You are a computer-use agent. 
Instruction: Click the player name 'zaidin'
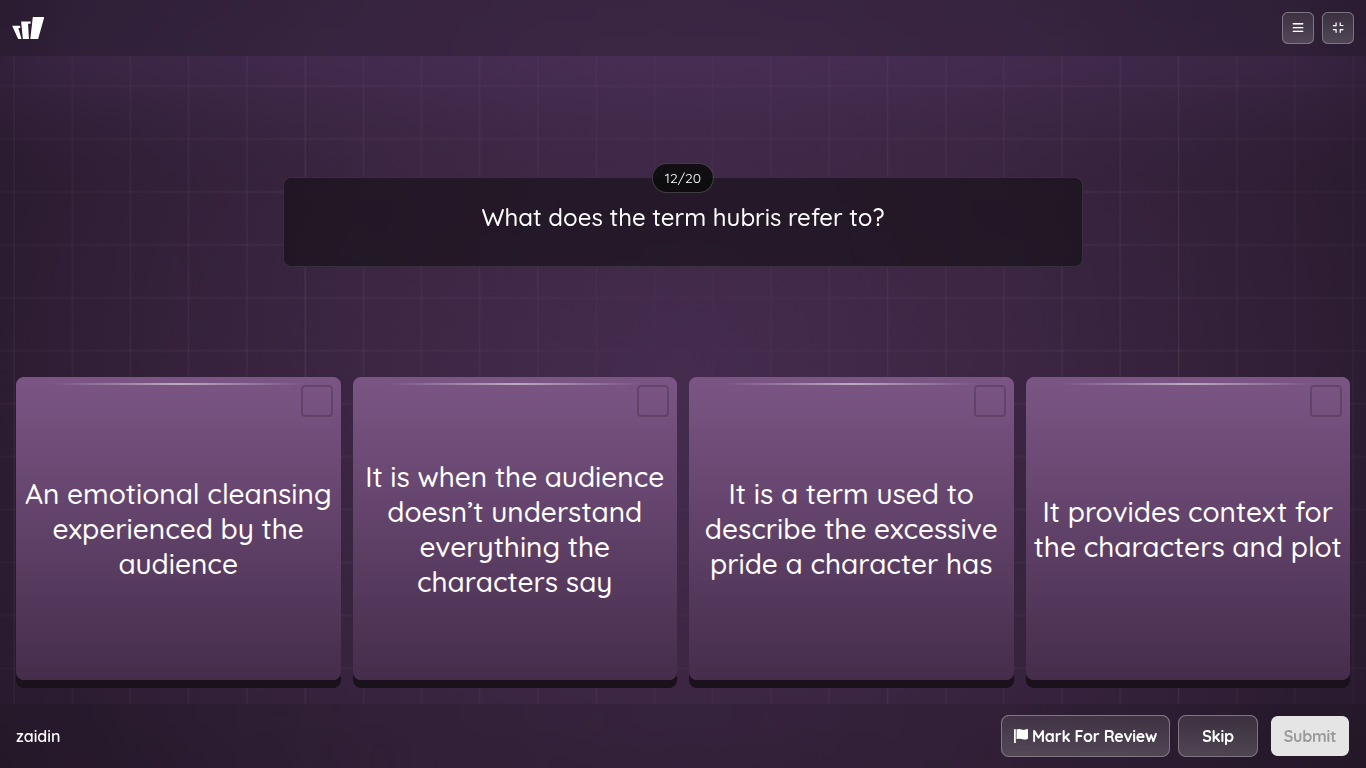click(x=38, y=736)
